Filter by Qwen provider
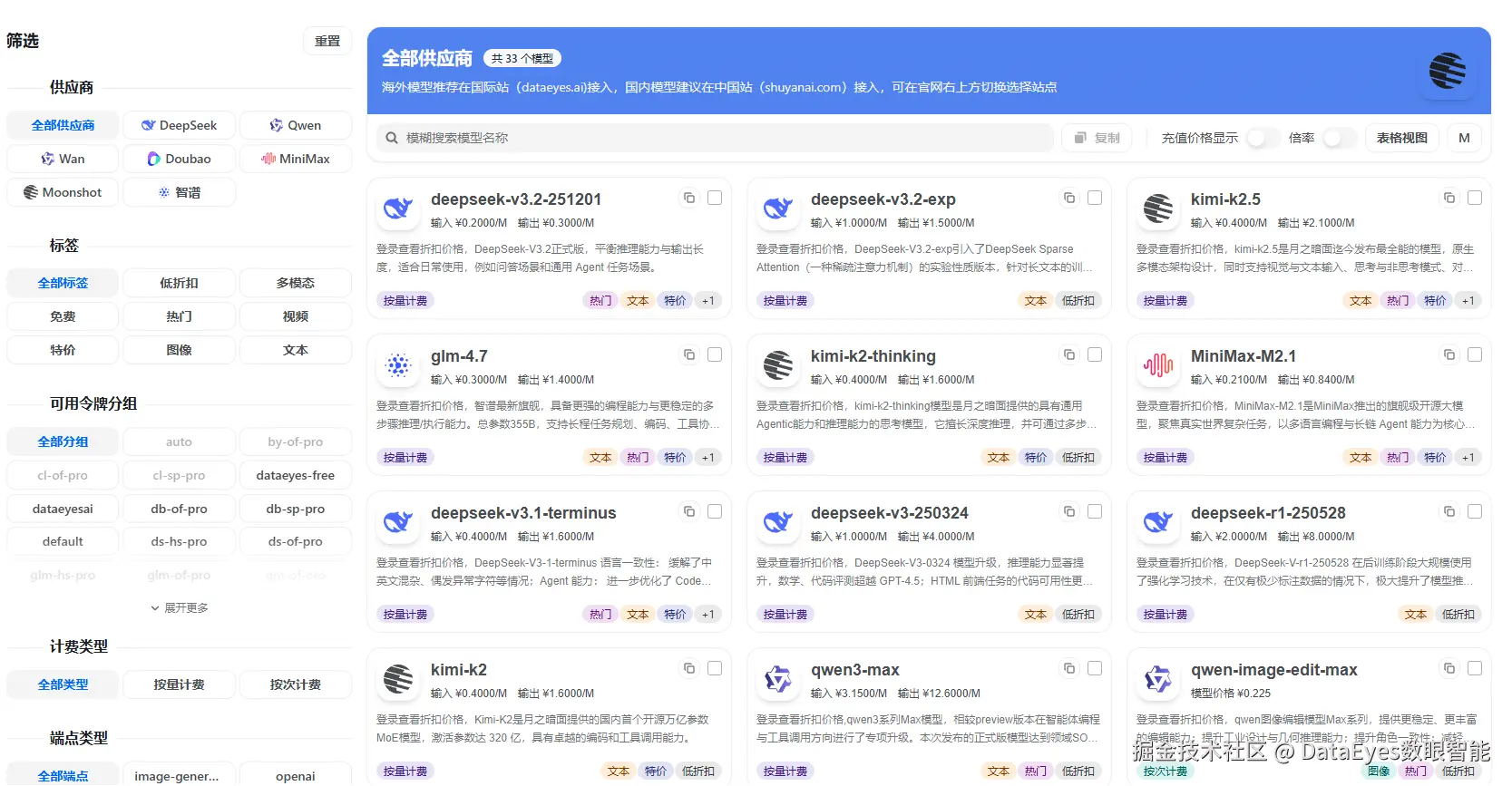Viewport: 1512px width, 786px height. [x=296, y=125]
